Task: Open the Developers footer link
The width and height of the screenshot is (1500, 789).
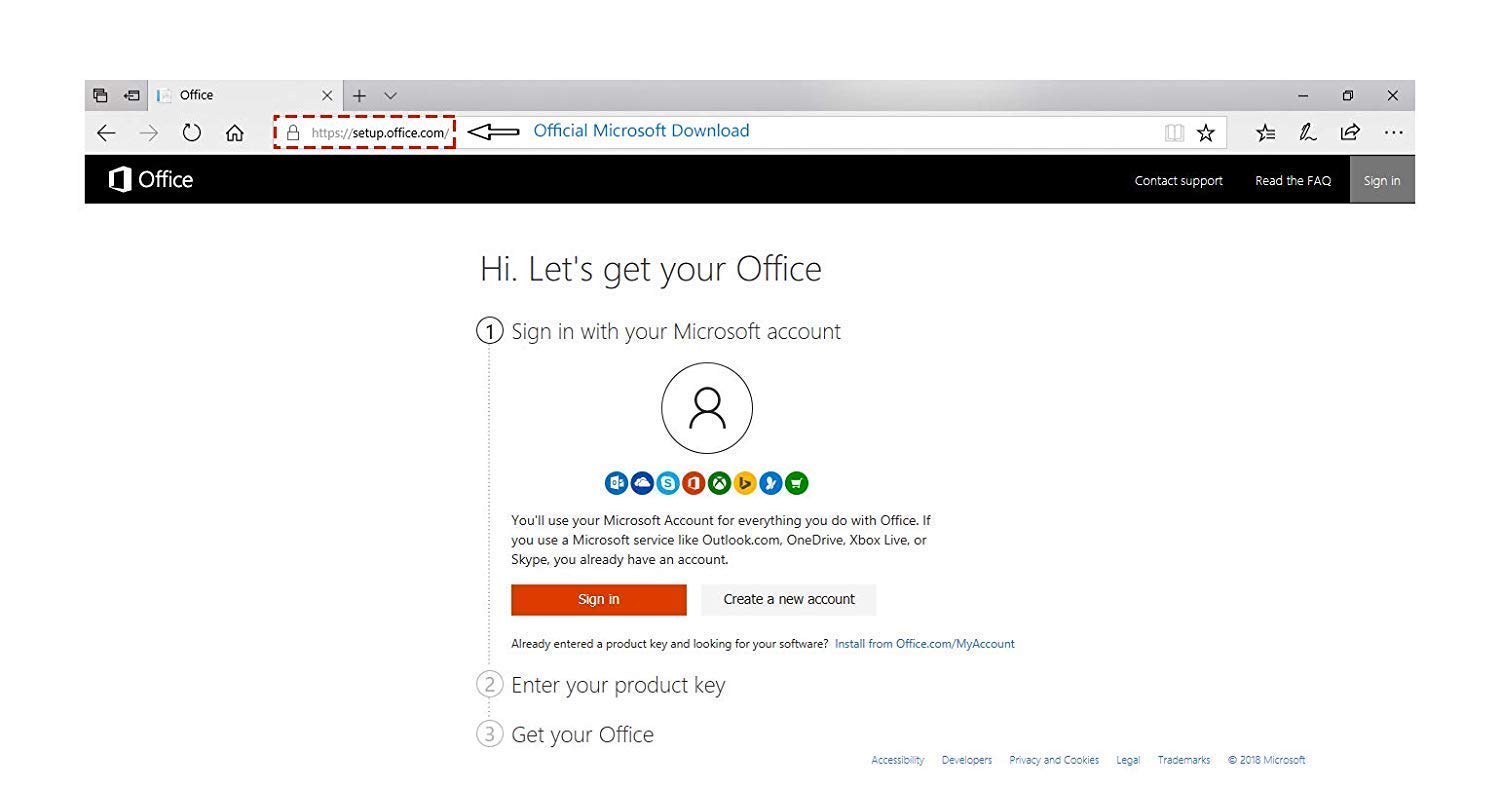Action: 967,760
